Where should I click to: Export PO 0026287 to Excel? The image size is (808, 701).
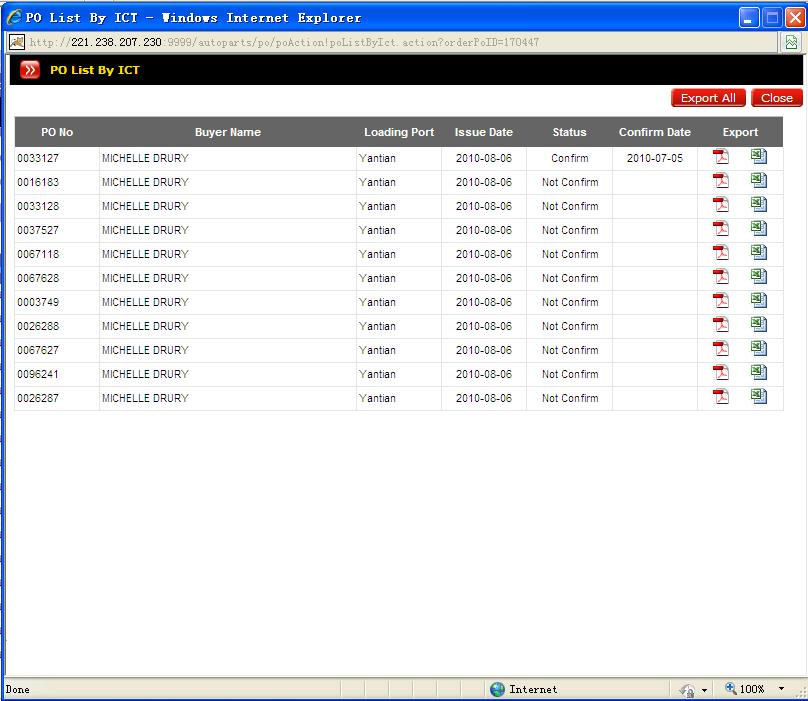[759, 397]
